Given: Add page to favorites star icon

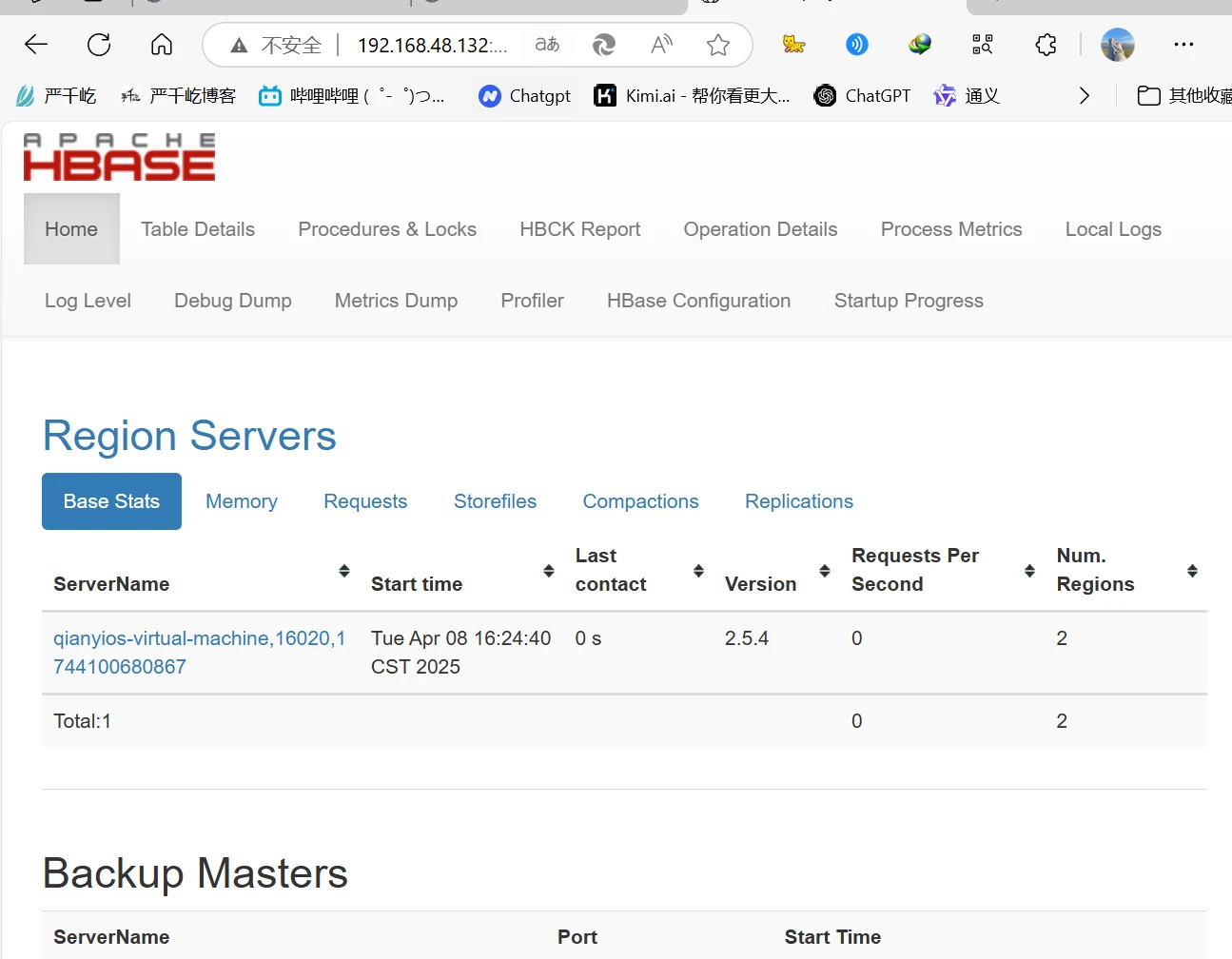Looking at the screenshot, I should [718, 45].
